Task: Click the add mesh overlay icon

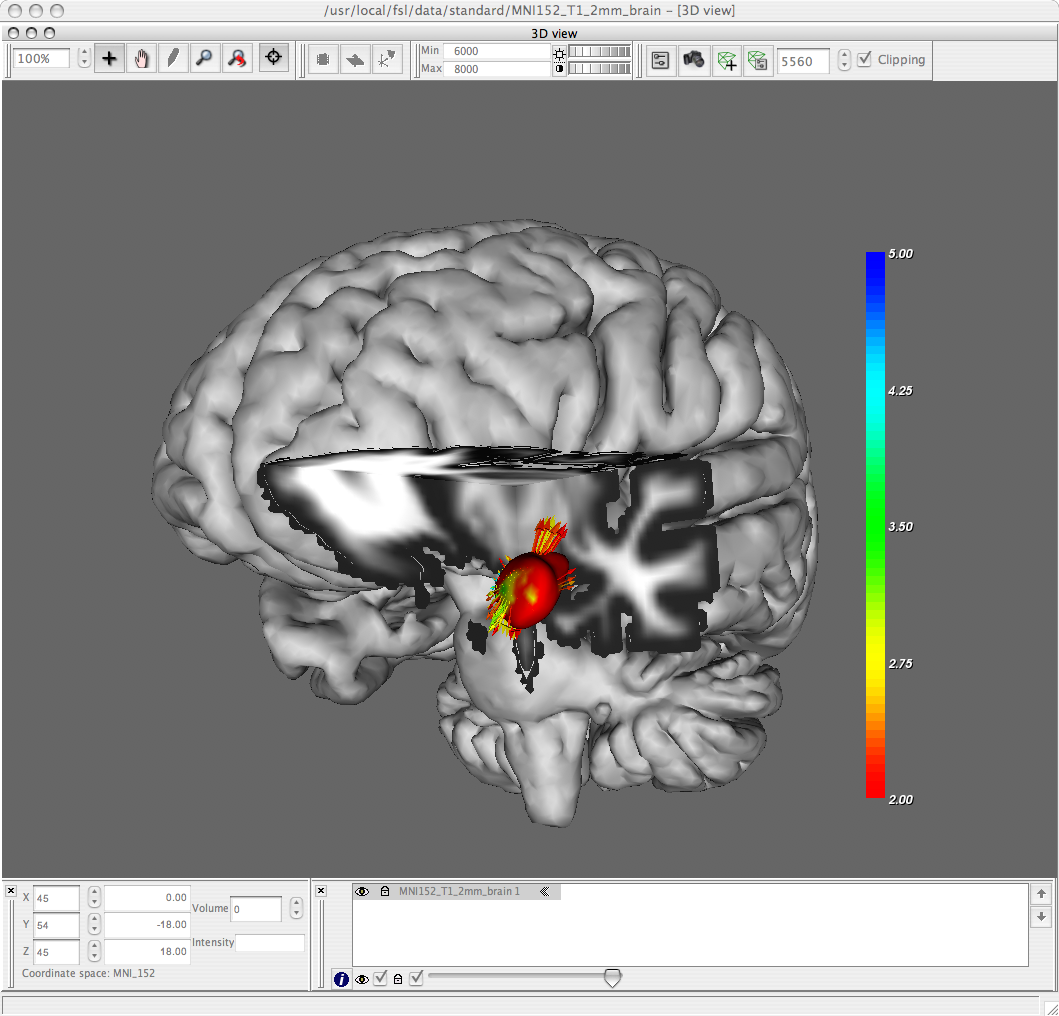Action: click(x=726, y=60)
